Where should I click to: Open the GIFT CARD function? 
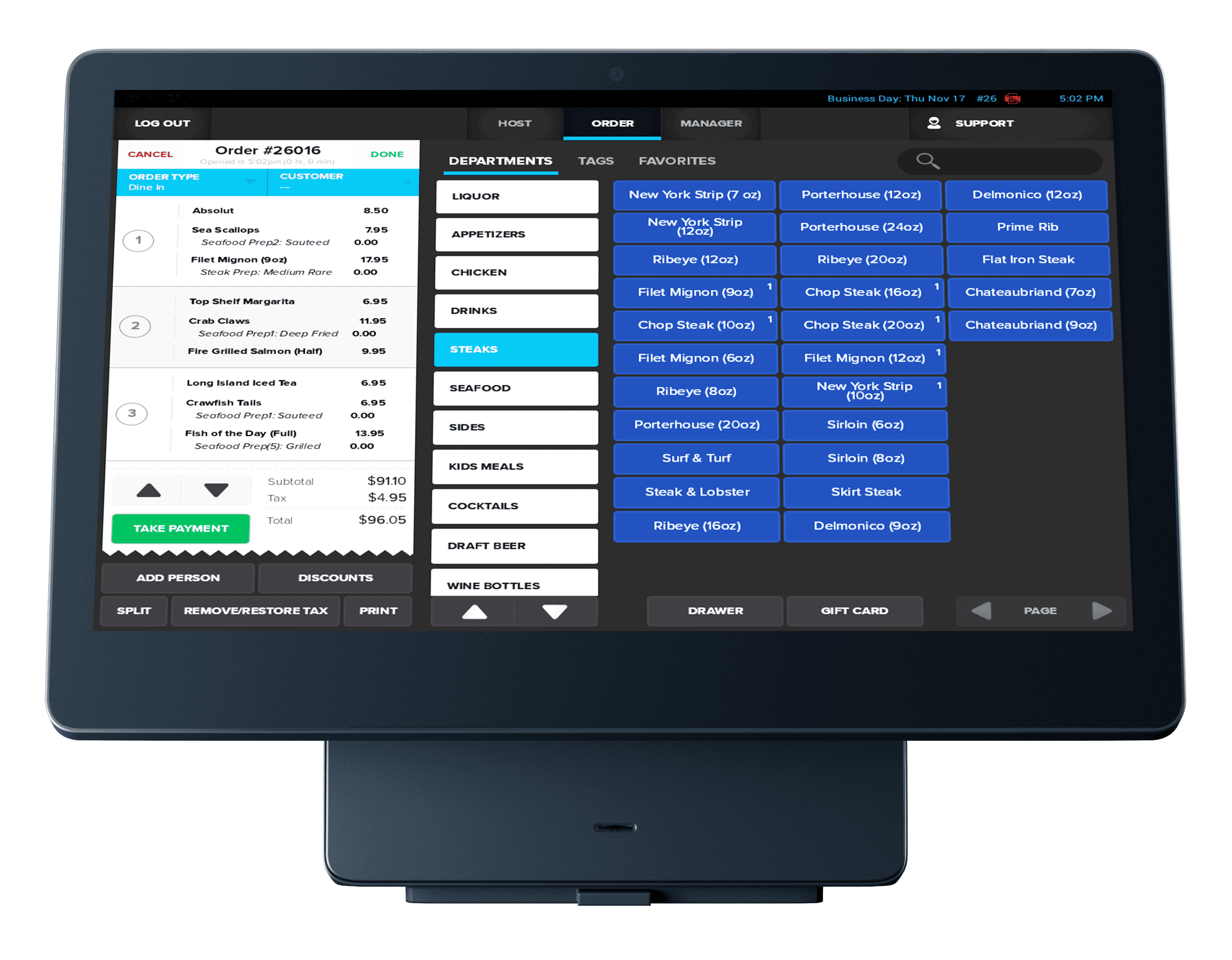855,611
